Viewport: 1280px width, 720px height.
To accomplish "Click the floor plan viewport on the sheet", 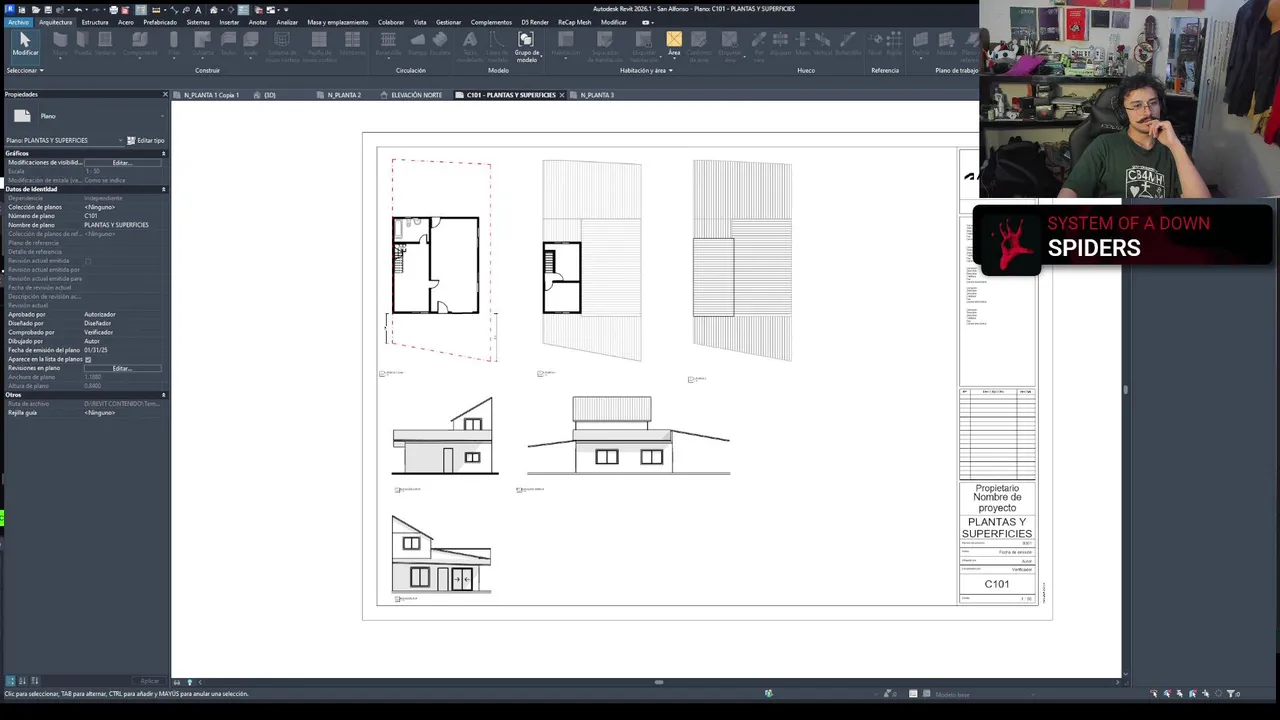I will pyautogui.click(x=436, y=265).
